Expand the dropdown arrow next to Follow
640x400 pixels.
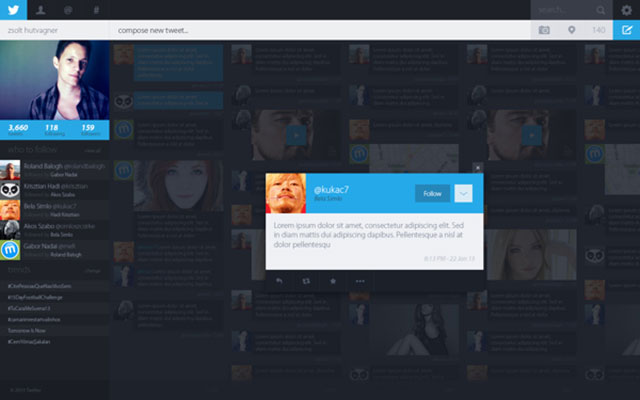click(463, 193)
